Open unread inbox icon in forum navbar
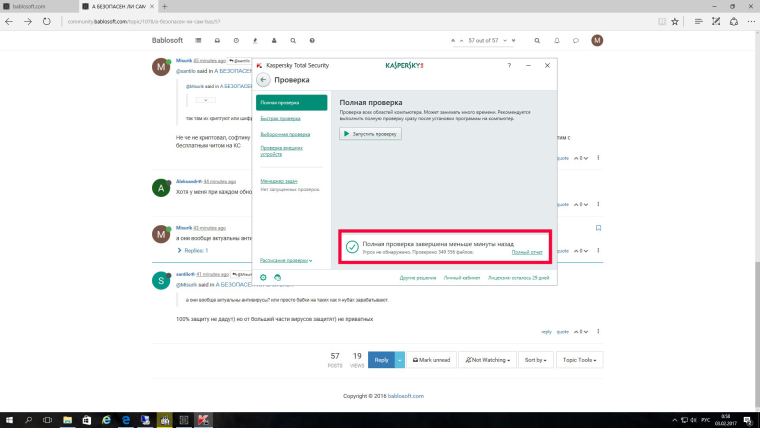 tap(217, 41)
